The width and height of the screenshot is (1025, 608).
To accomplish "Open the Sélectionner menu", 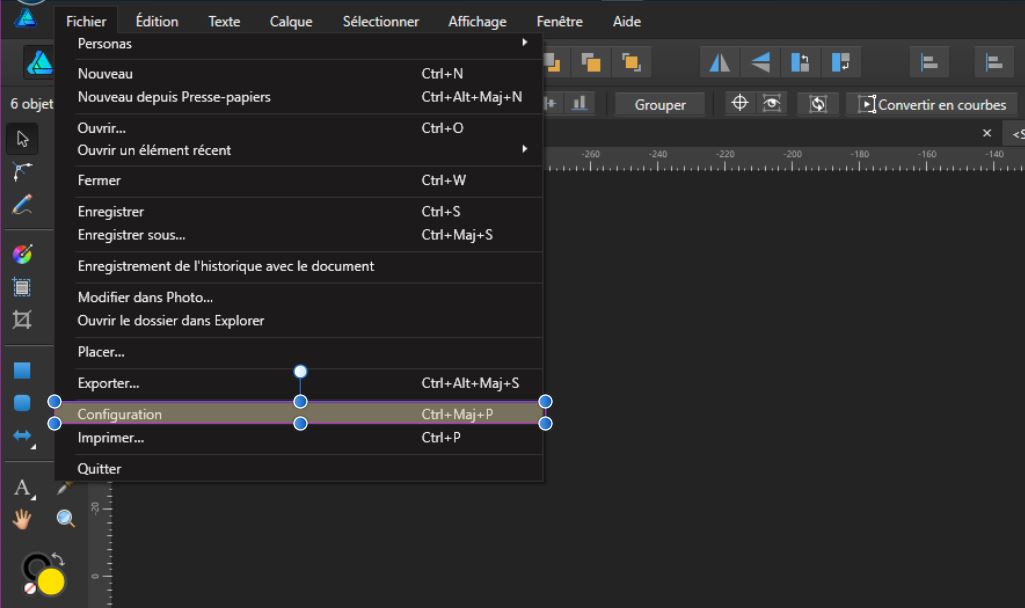I will [380, 22].
